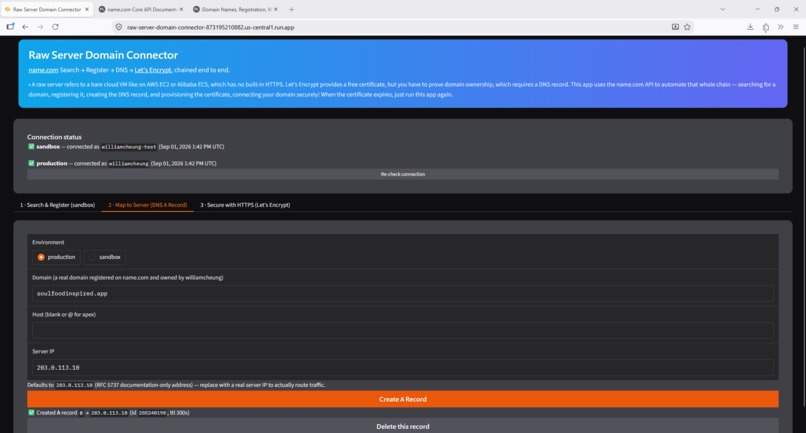
Task: Focus the Domain input with soulfoodinspired.app
Action: tap(402, 294)
